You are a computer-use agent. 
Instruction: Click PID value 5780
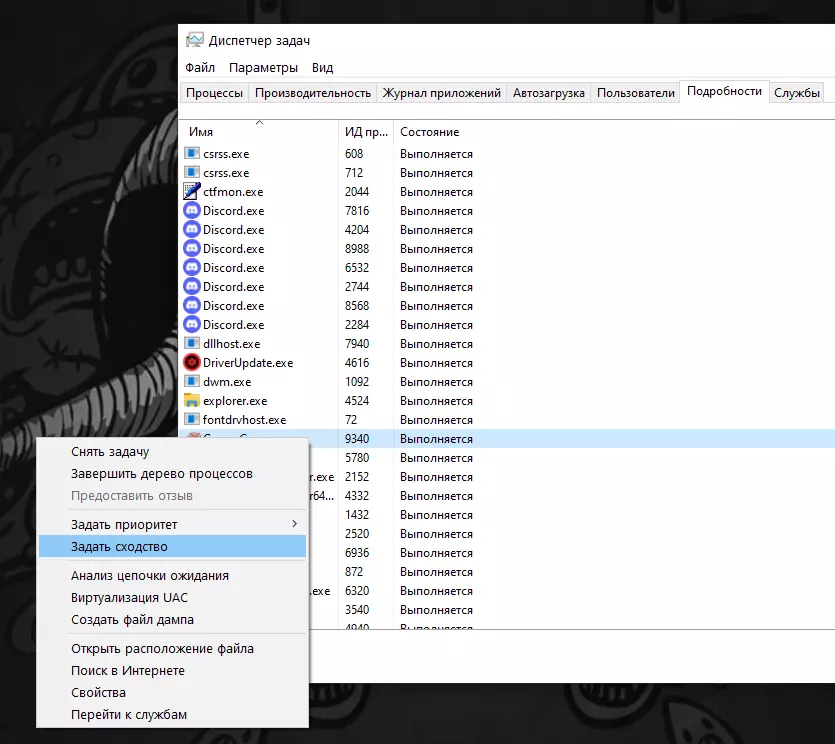(357, 457)
